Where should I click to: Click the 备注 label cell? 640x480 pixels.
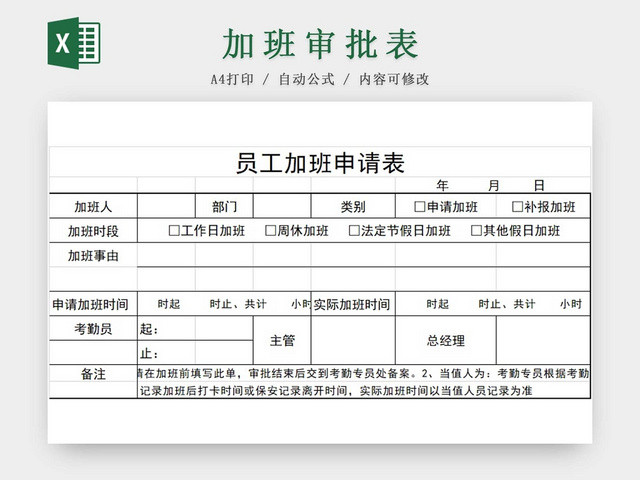[93, 373]
